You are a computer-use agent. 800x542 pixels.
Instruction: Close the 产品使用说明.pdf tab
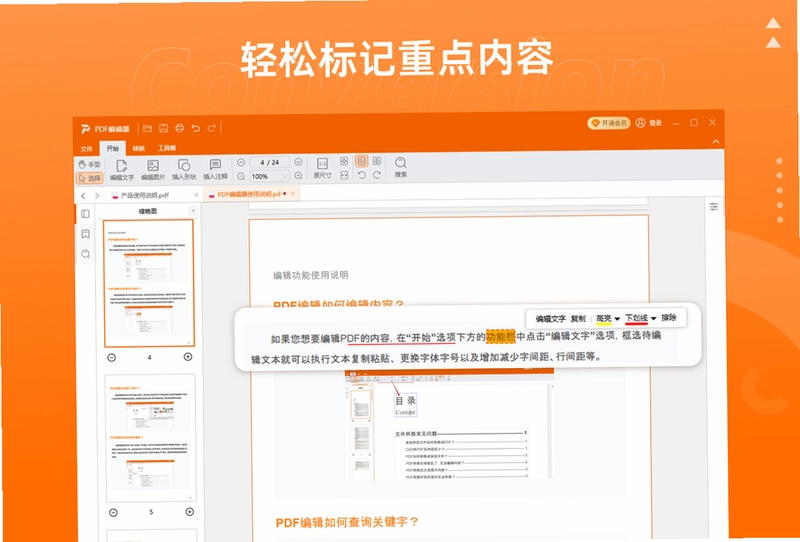196,195
